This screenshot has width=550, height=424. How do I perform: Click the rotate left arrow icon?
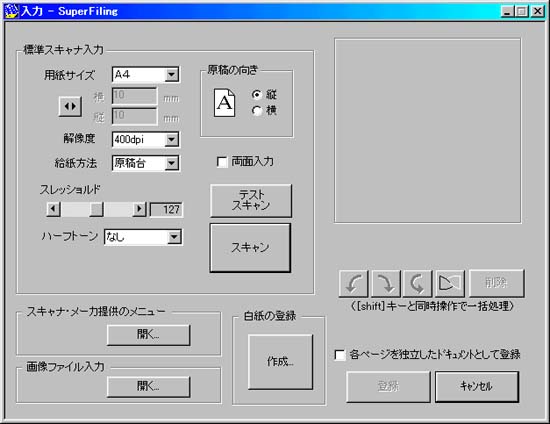pos(354,283)
